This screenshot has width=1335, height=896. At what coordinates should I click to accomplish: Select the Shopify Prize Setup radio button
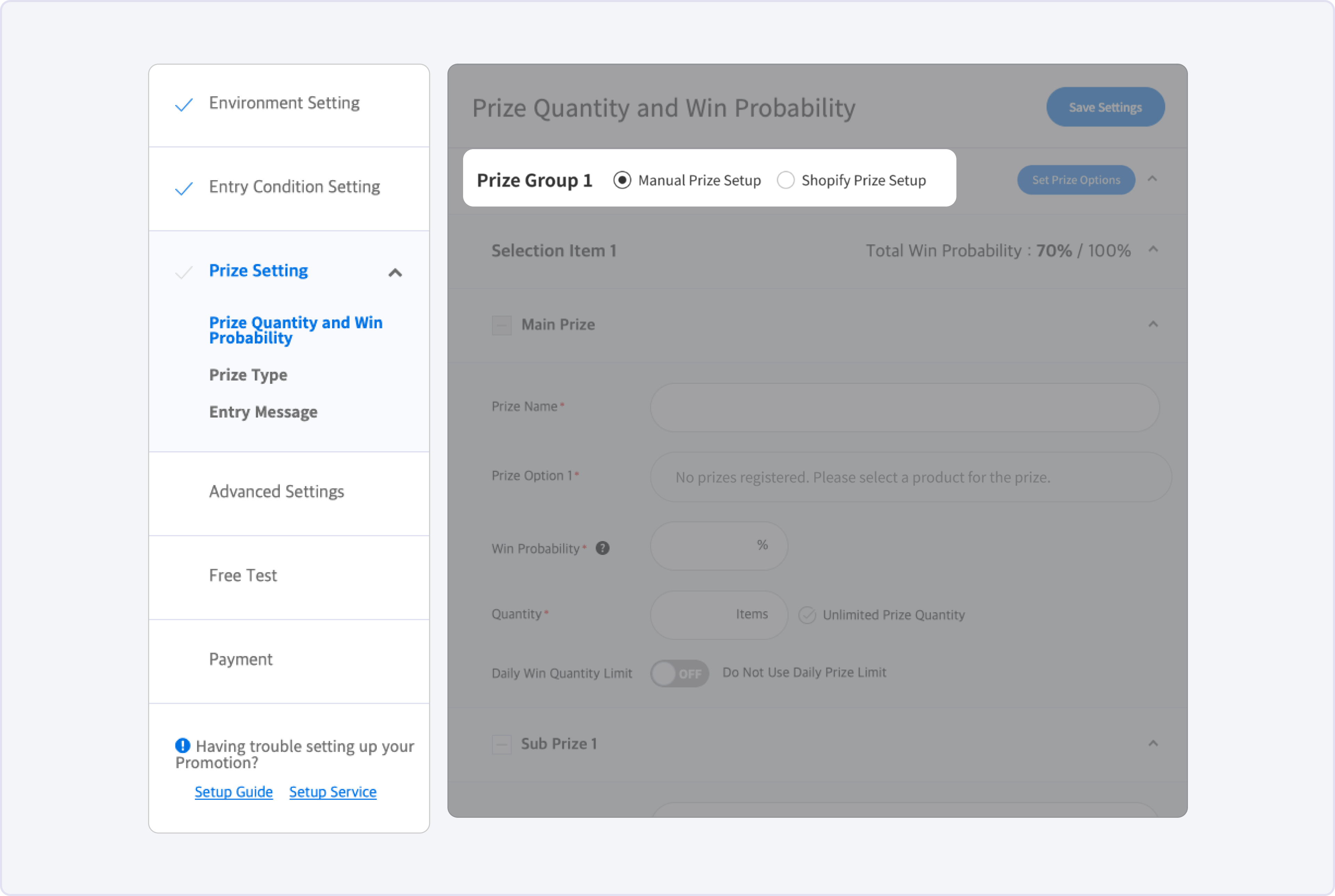785,180
